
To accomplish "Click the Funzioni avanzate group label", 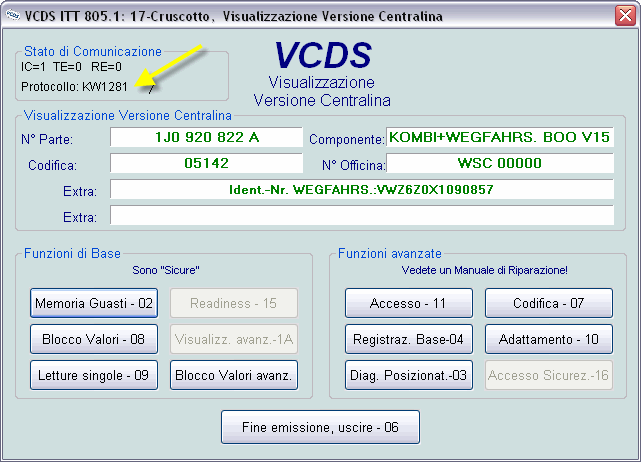I will click(x=390, y=253).
